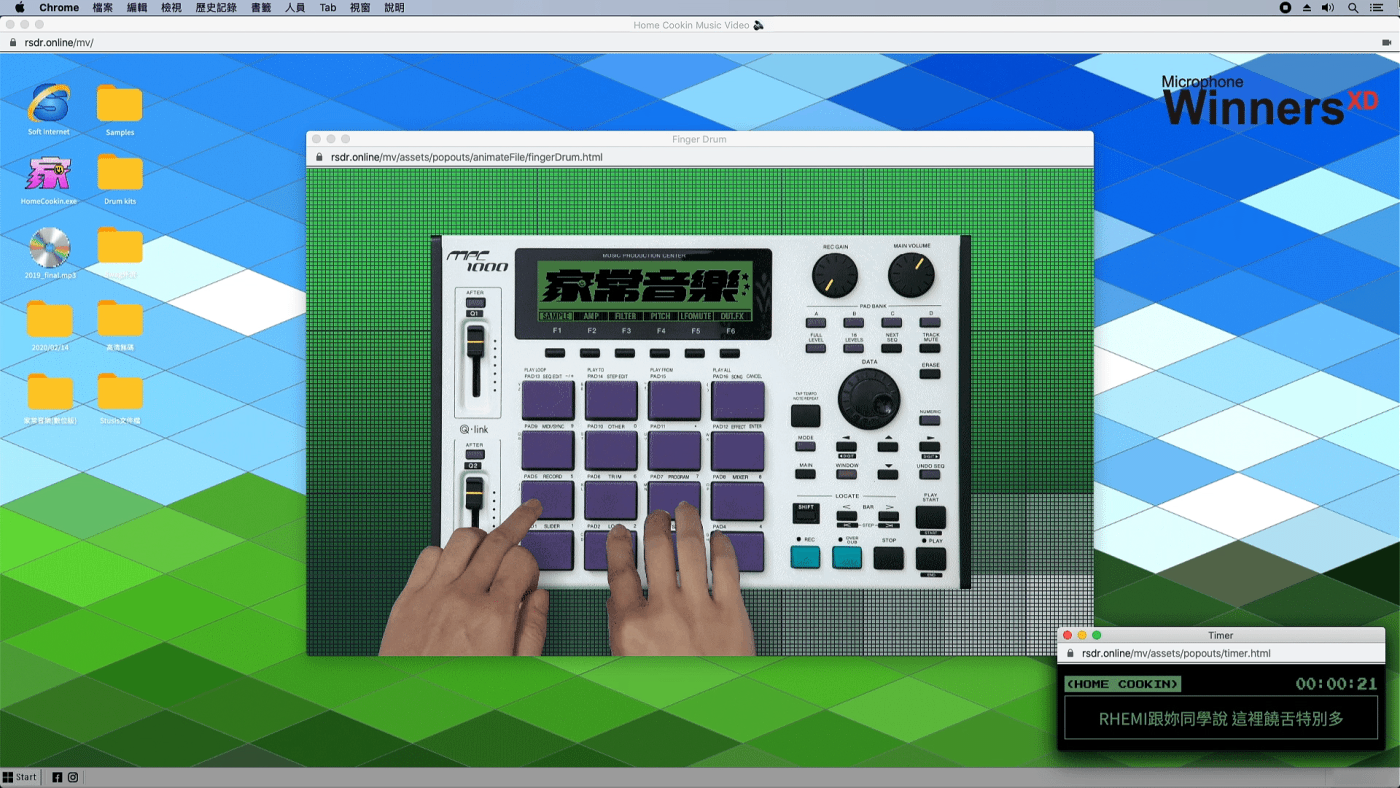The width and height of the screenshot is (1400, 788).
Task: Select pad bank C
Action: 892,323
